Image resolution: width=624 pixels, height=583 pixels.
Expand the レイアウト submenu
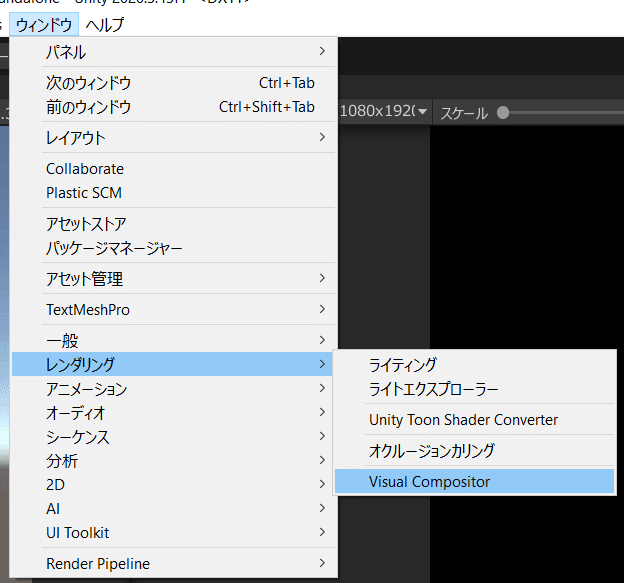click(174, 138)
